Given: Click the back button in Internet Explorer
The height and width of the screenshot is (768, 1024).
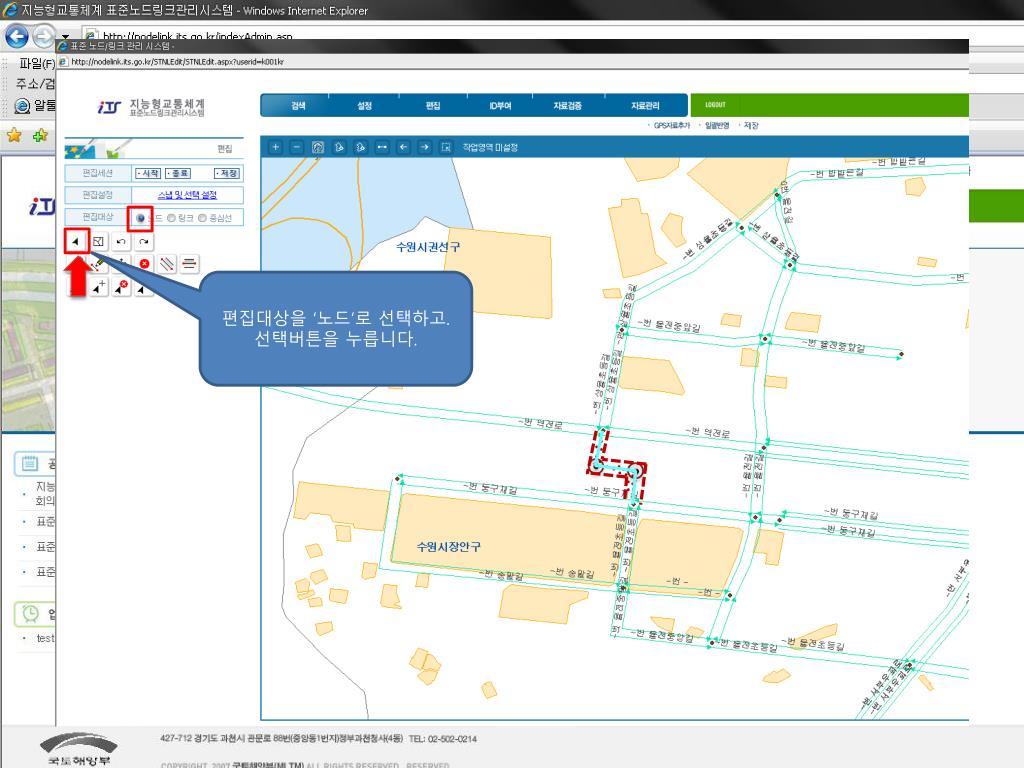Looking at the screenshot, I should pos(16,36).
